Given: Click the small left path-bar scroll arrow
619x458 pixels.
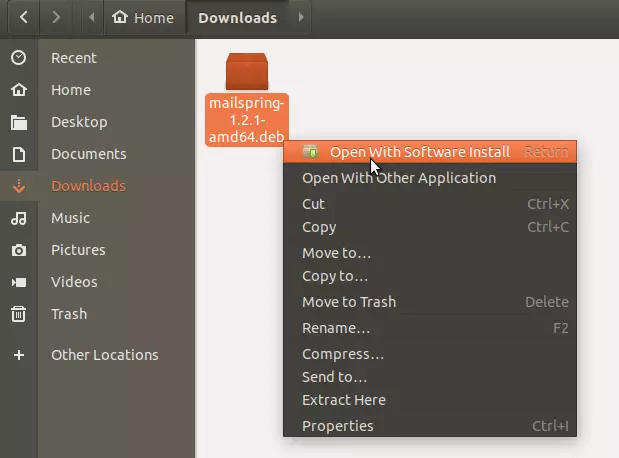Looking at the screenshot, I should coord(92,17).
